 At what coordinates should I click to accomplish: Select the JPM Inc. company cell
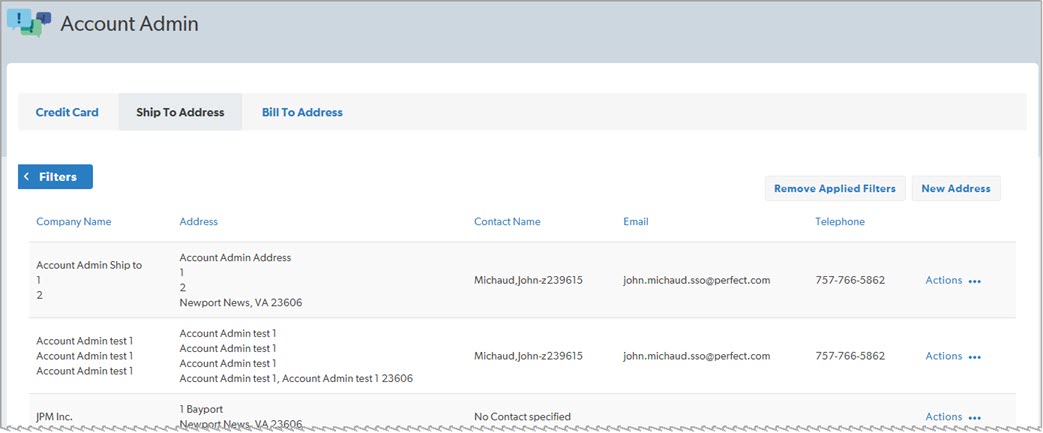pos(55,416)
